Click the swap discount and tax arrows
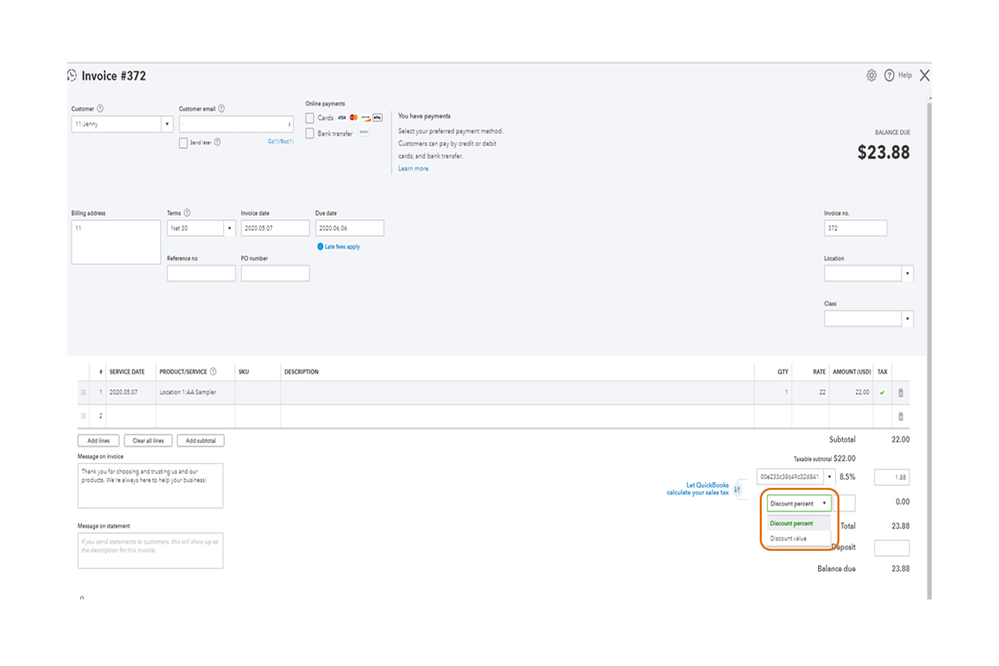999x666 pixels. 738,489
